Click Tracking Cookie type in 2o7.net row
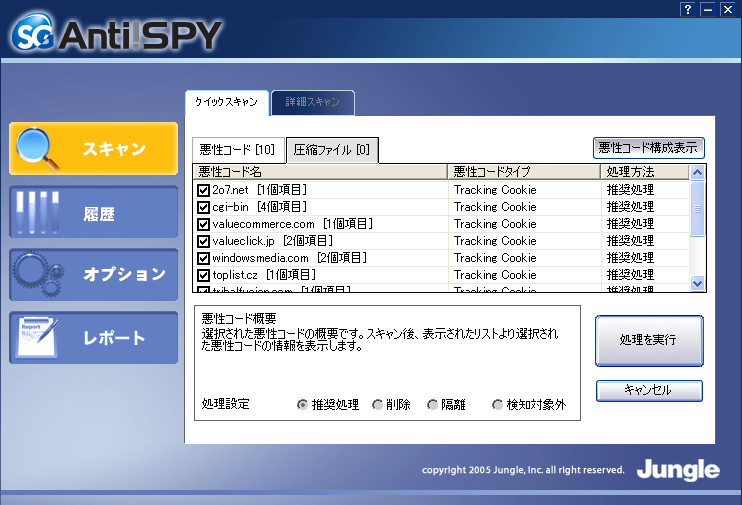 pos(495,190)
